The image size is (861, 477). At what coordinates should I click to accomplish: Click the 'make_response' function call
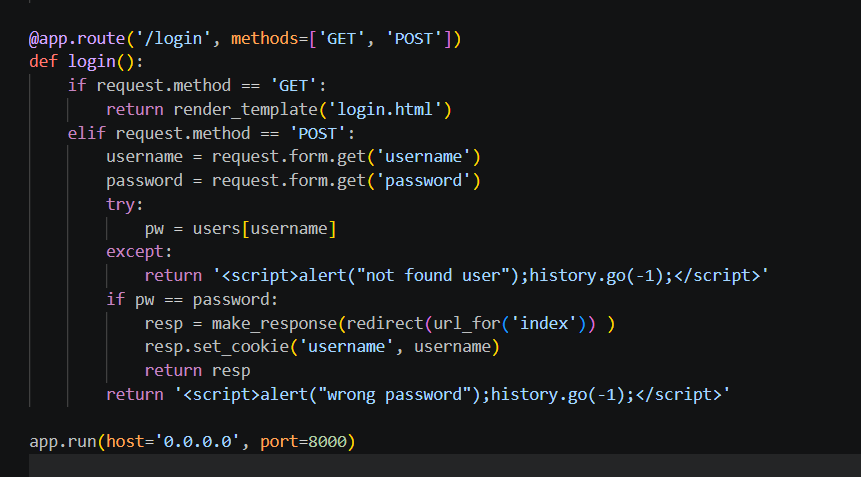pos(274,323)
